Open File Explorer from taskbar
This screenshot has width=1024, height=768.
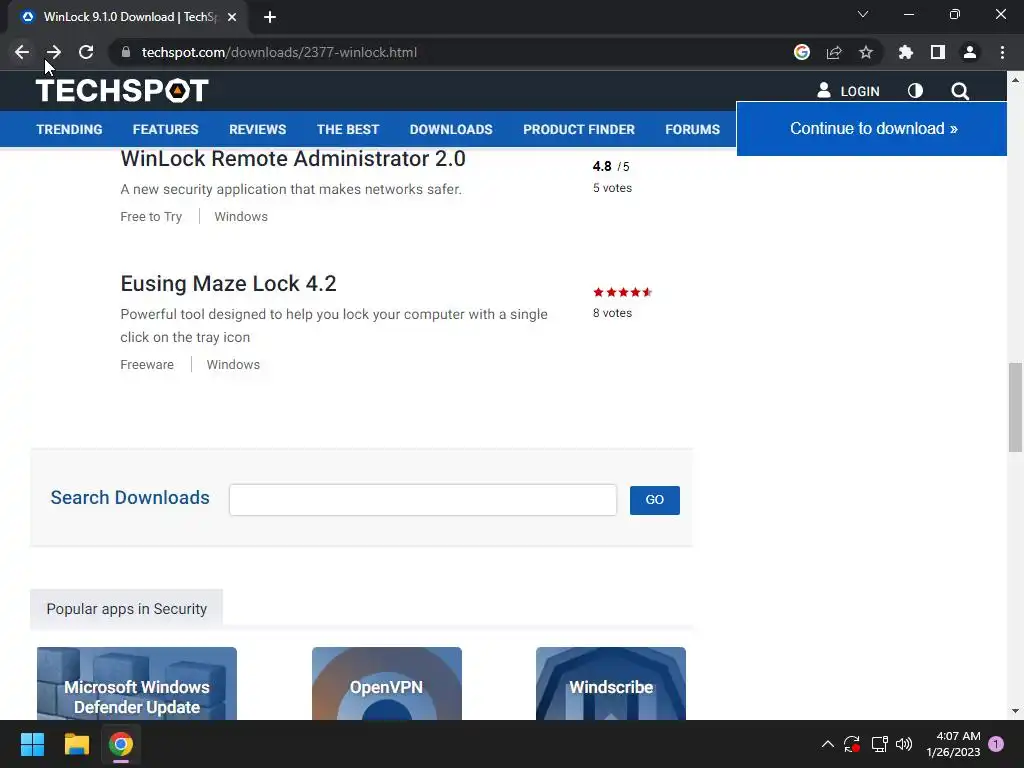click(76, 744)
